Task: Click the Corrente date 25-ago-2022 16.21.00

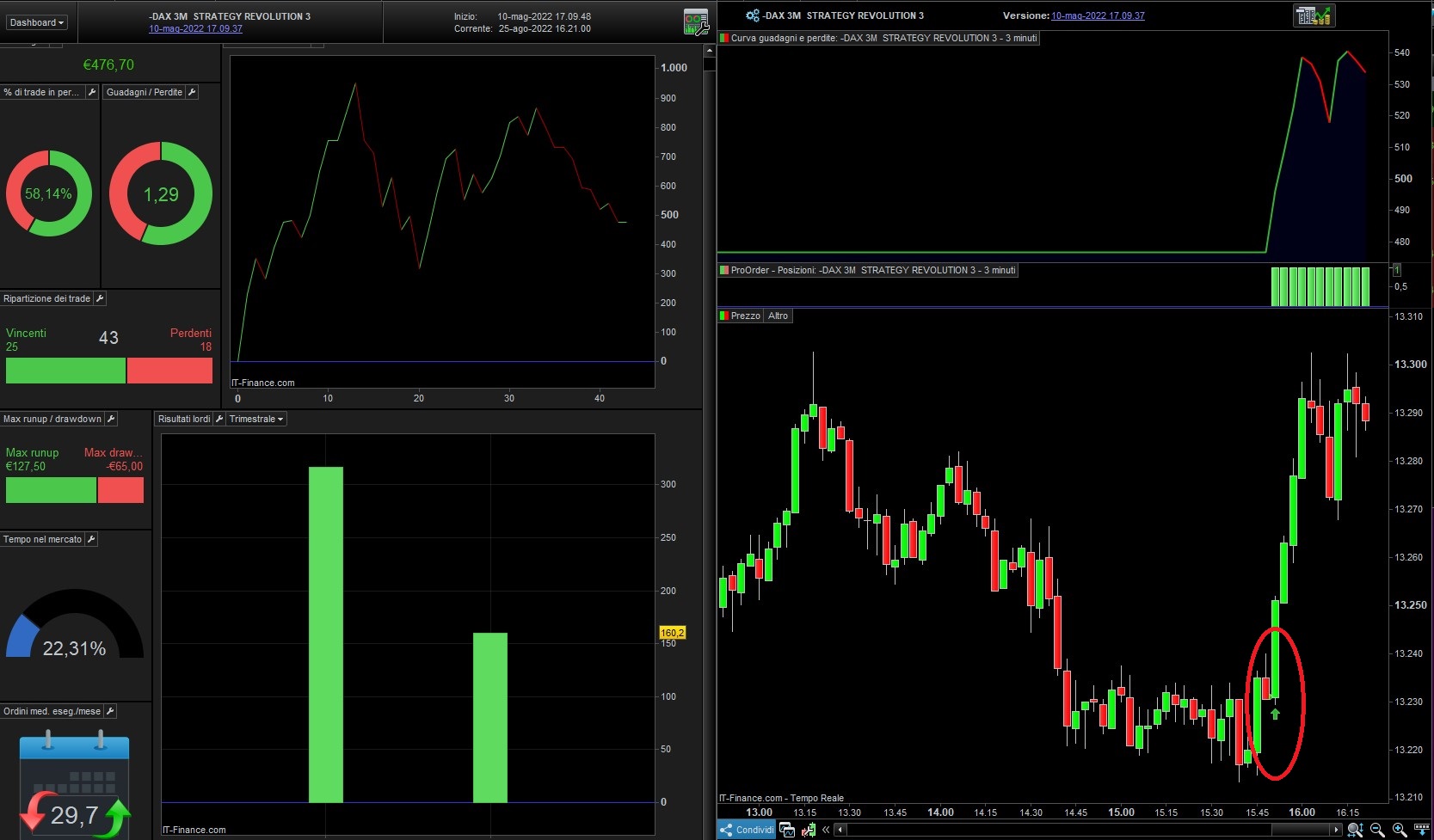Action: pyautogui.click(x=545, y=28)
